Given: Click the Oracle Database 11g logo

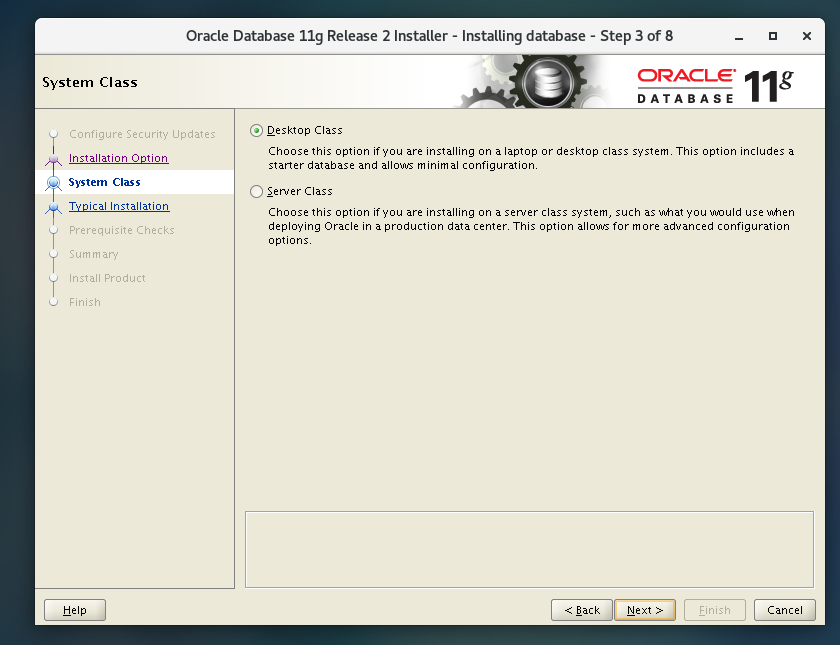Looking at the screenshot, I should pos(715,85).
